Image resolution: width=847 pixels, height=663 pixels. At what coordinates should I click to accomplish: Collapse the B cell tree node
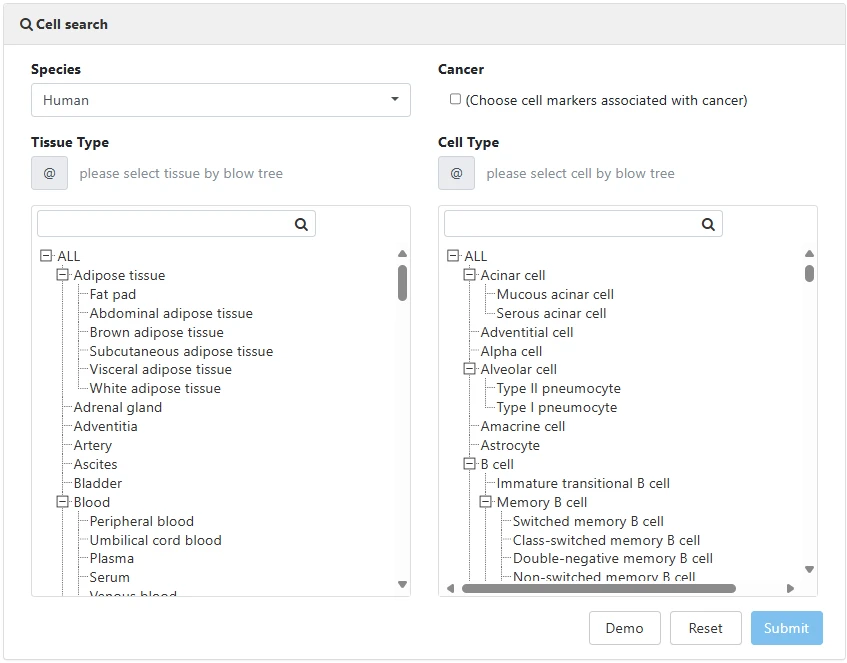pos(469,464)
